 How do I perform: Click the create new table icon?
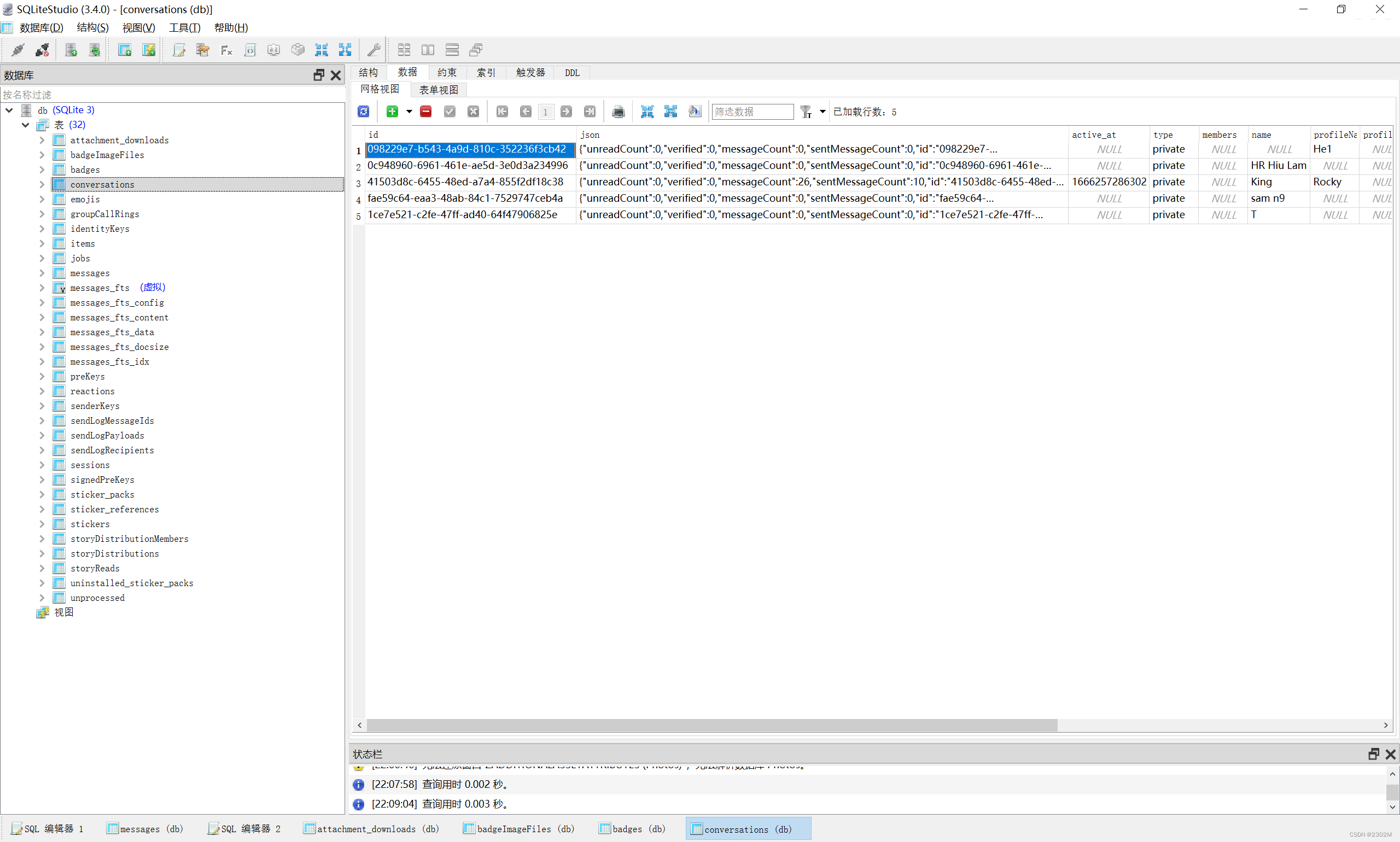[124, 50]
